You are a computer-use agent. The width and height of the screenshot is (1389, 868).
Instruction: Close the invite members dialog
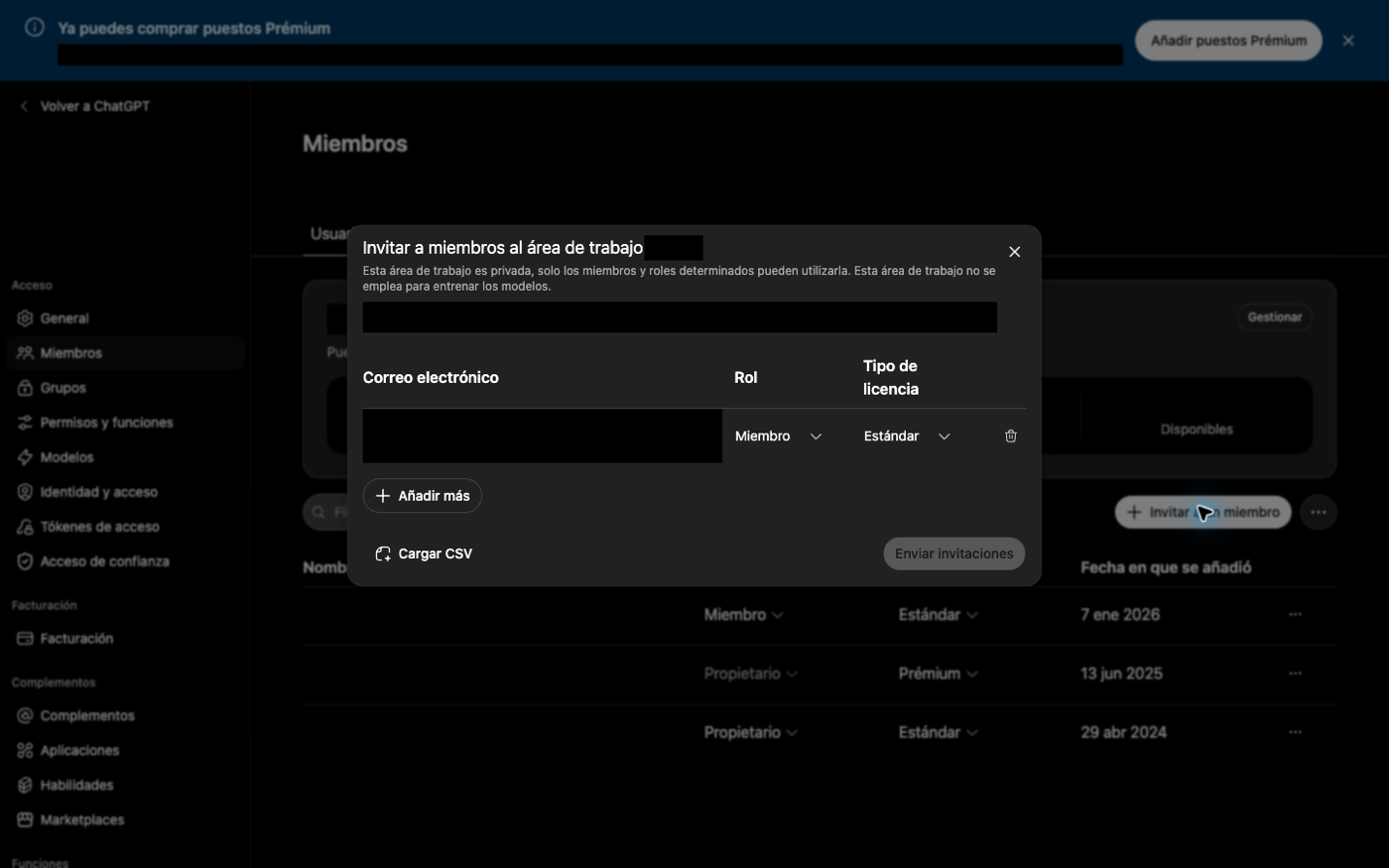[x=1014, y=252]
